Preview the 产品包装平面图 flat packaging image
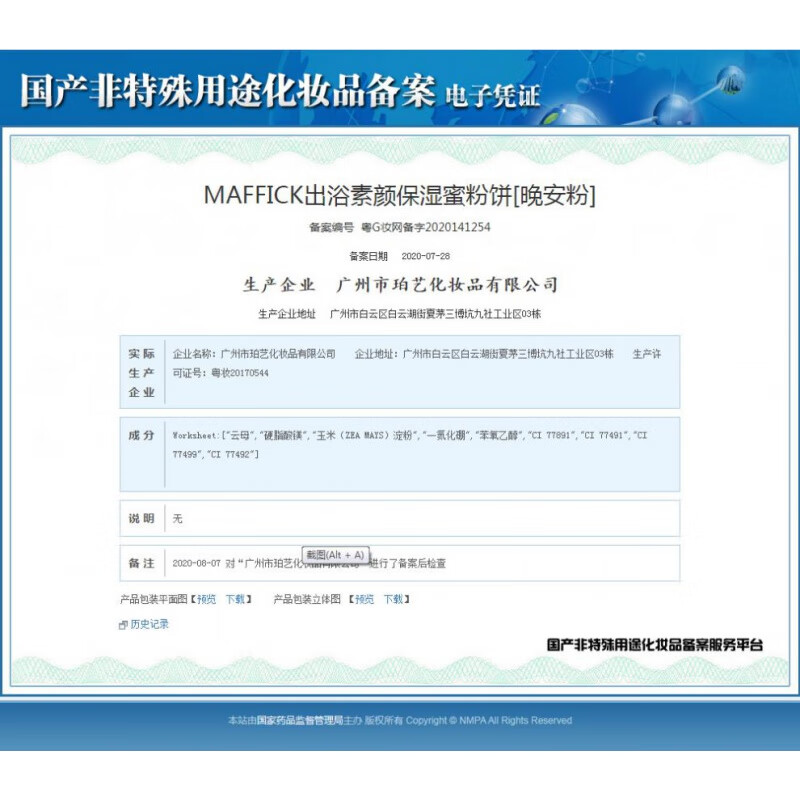This screenshot has height=800, width=800. 207,599
